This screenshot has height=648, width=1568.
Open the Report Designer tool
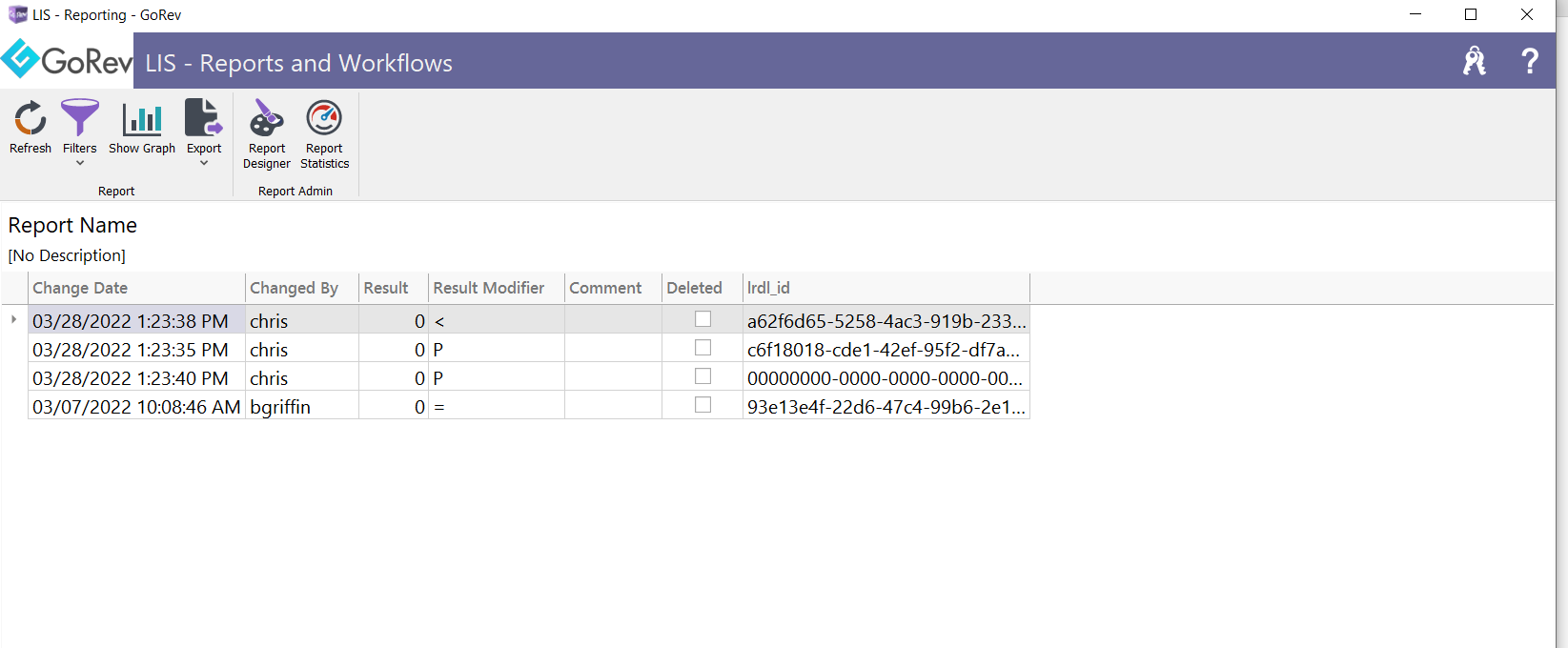(x=267, y=119)
